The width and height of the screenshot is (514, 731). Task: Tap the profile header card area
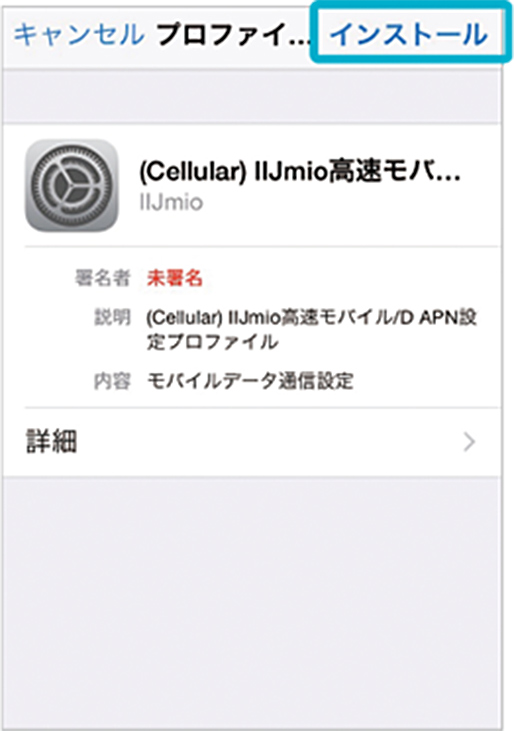click(252, 186)
